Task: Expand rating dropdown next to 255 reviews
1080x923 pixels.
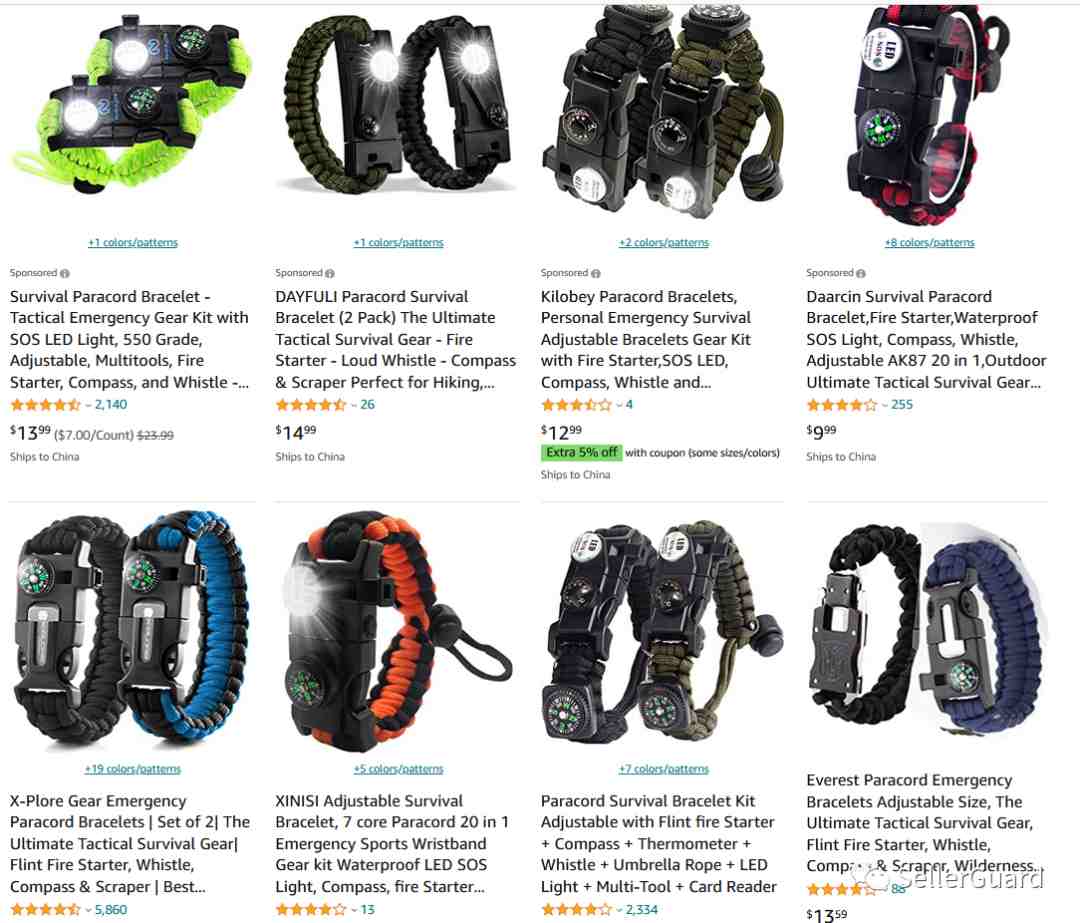Action: [884, 405]
